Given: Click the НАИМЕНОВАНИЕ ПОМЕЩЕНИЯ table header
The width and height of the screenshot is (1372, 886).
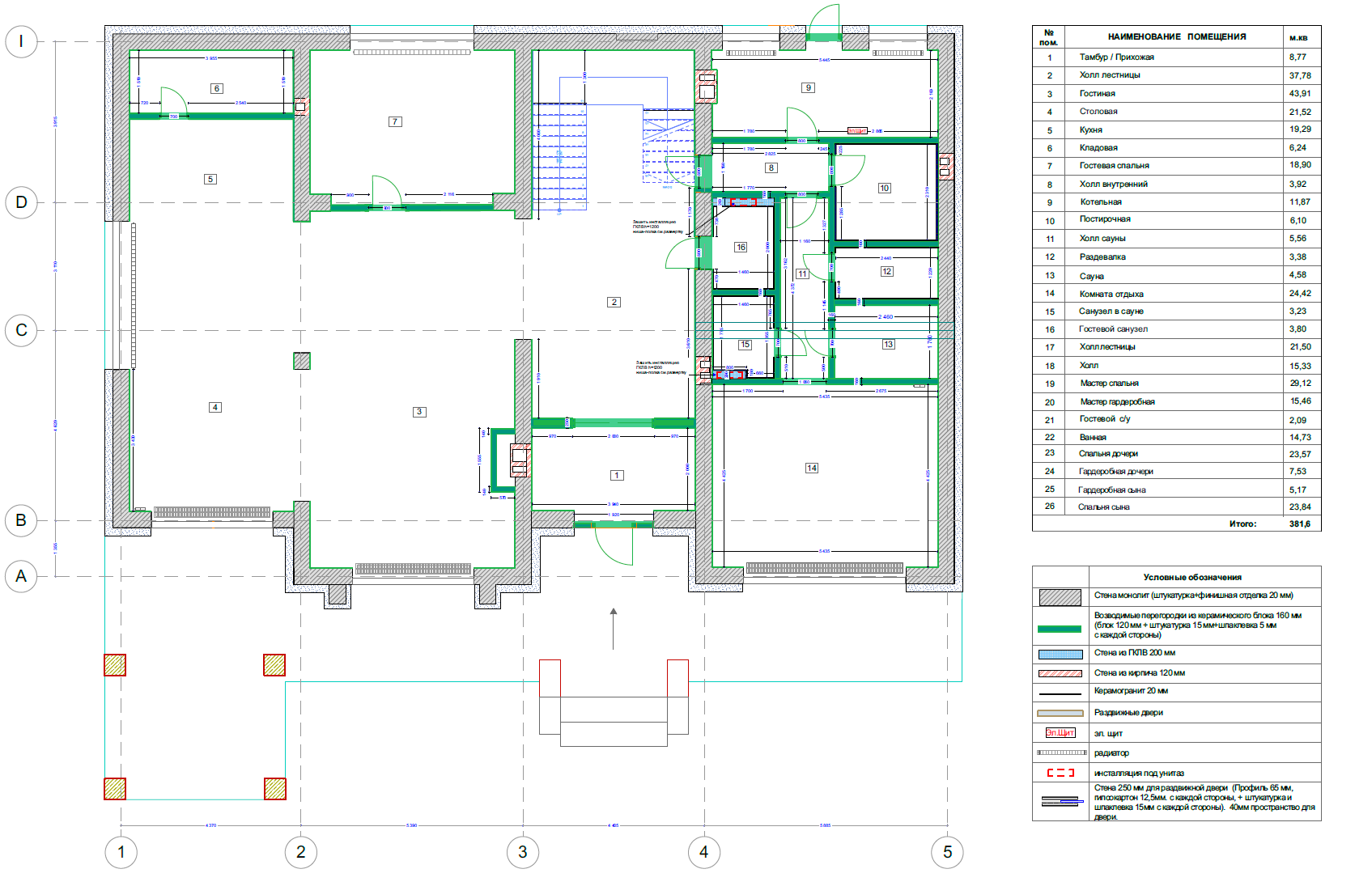Looking at the screenshot, I should pos(1177,36).
